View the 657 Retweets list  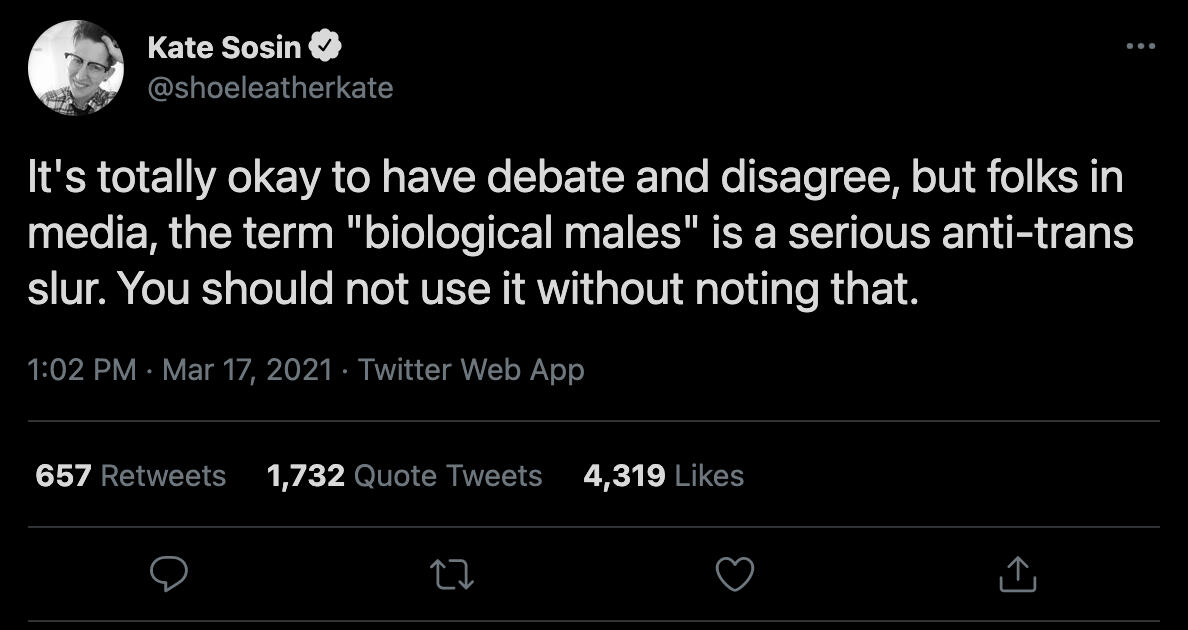coord(131,475)
